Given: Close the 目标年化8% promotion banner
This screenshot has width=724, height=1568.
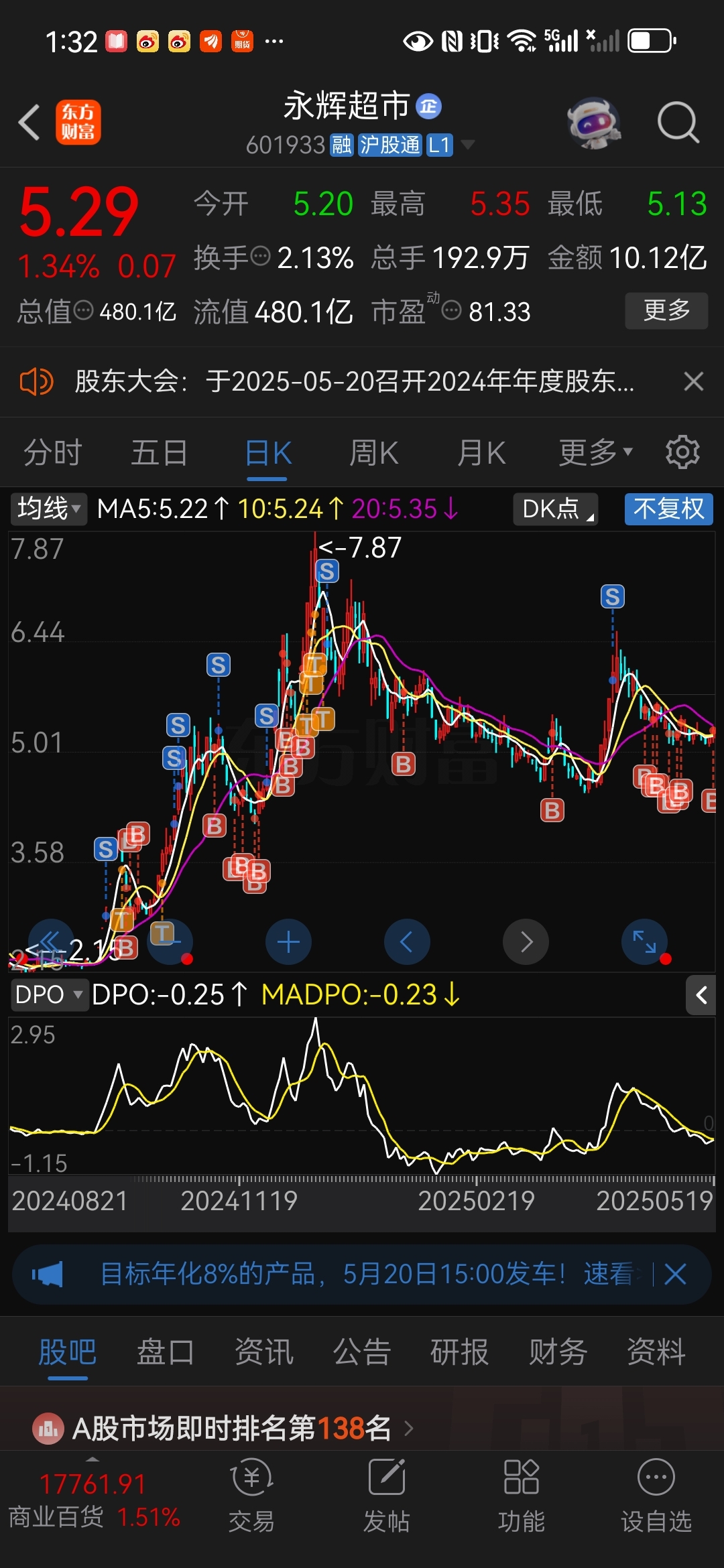Looking at the screenshot, I should pos(675,1274).
